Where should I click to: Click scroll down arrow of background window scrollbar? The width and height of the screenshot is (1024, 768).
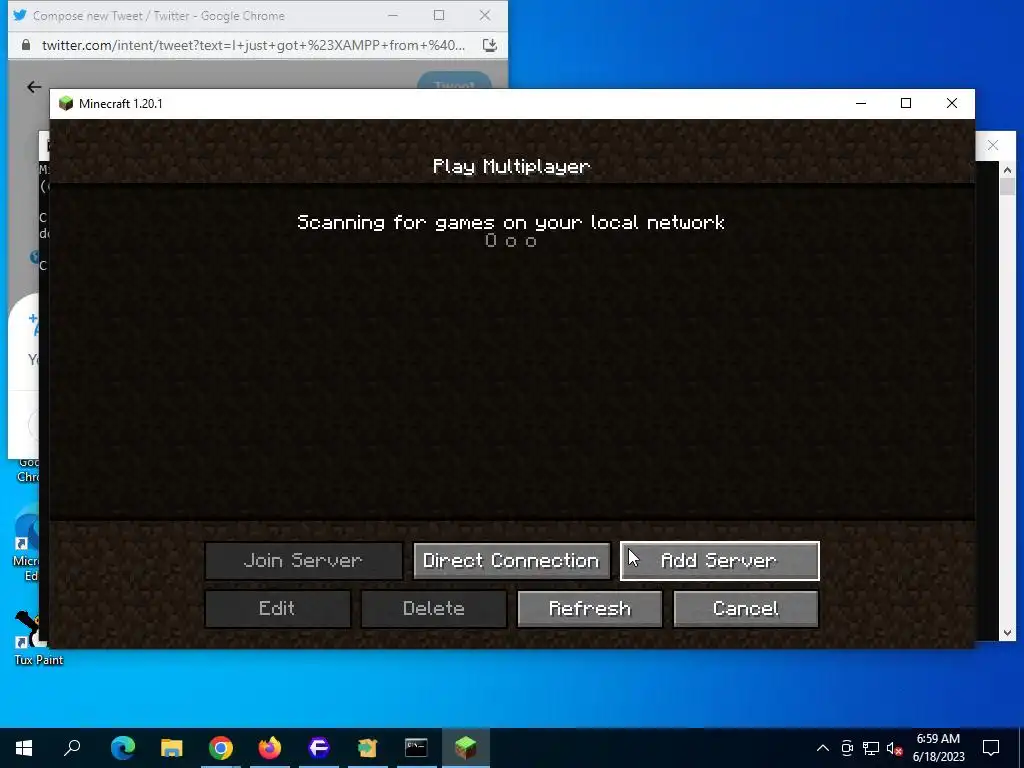(x=1007, y=632)
